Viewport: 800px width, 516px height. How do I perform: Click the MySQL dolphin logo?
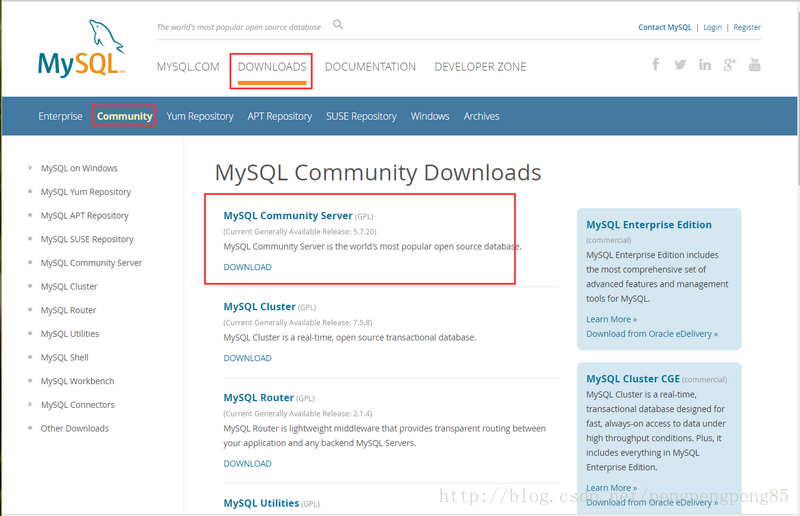(81, 48)
